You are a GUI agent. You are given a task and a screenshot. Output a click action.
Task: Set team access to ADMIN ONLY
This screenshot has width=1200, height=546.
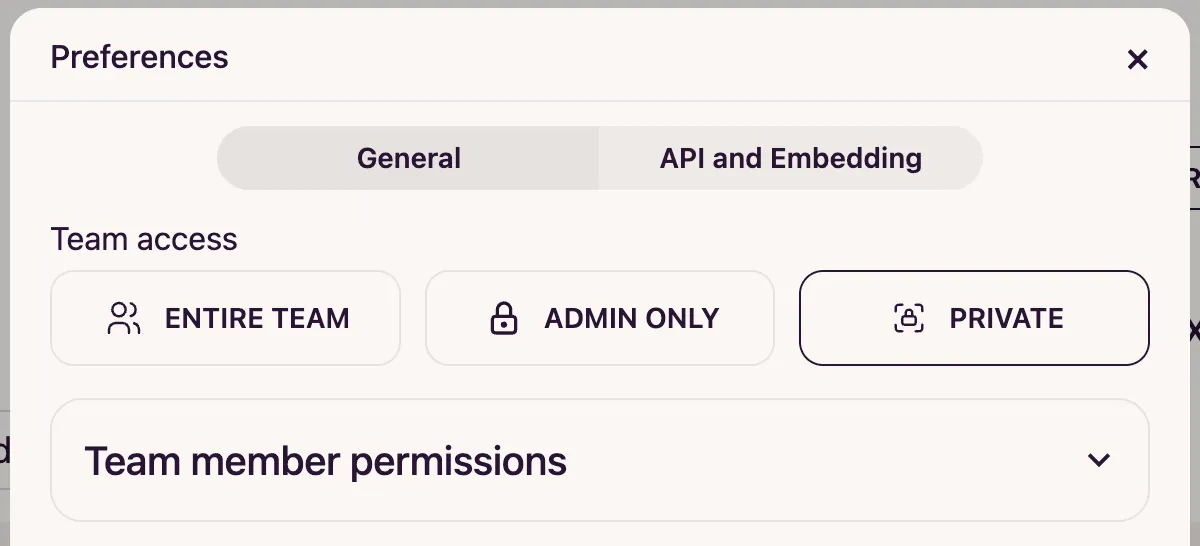pos(600,318)
